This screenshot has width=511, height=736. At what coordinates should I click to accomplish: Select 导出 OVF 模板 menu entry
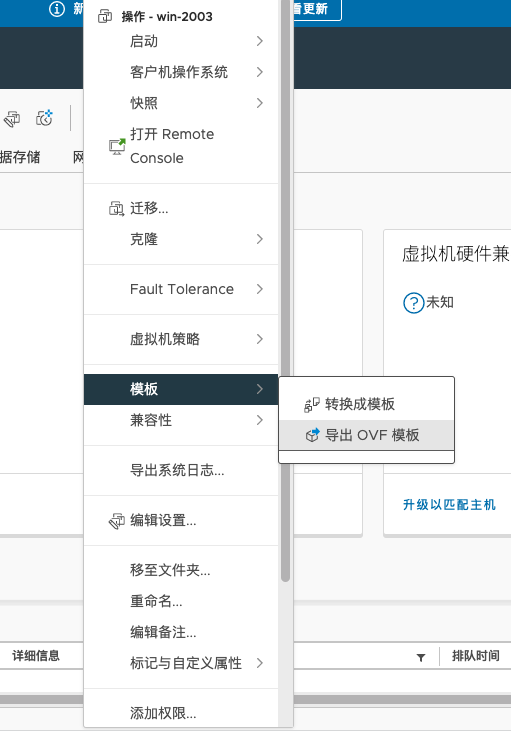[x=366, y=435]
